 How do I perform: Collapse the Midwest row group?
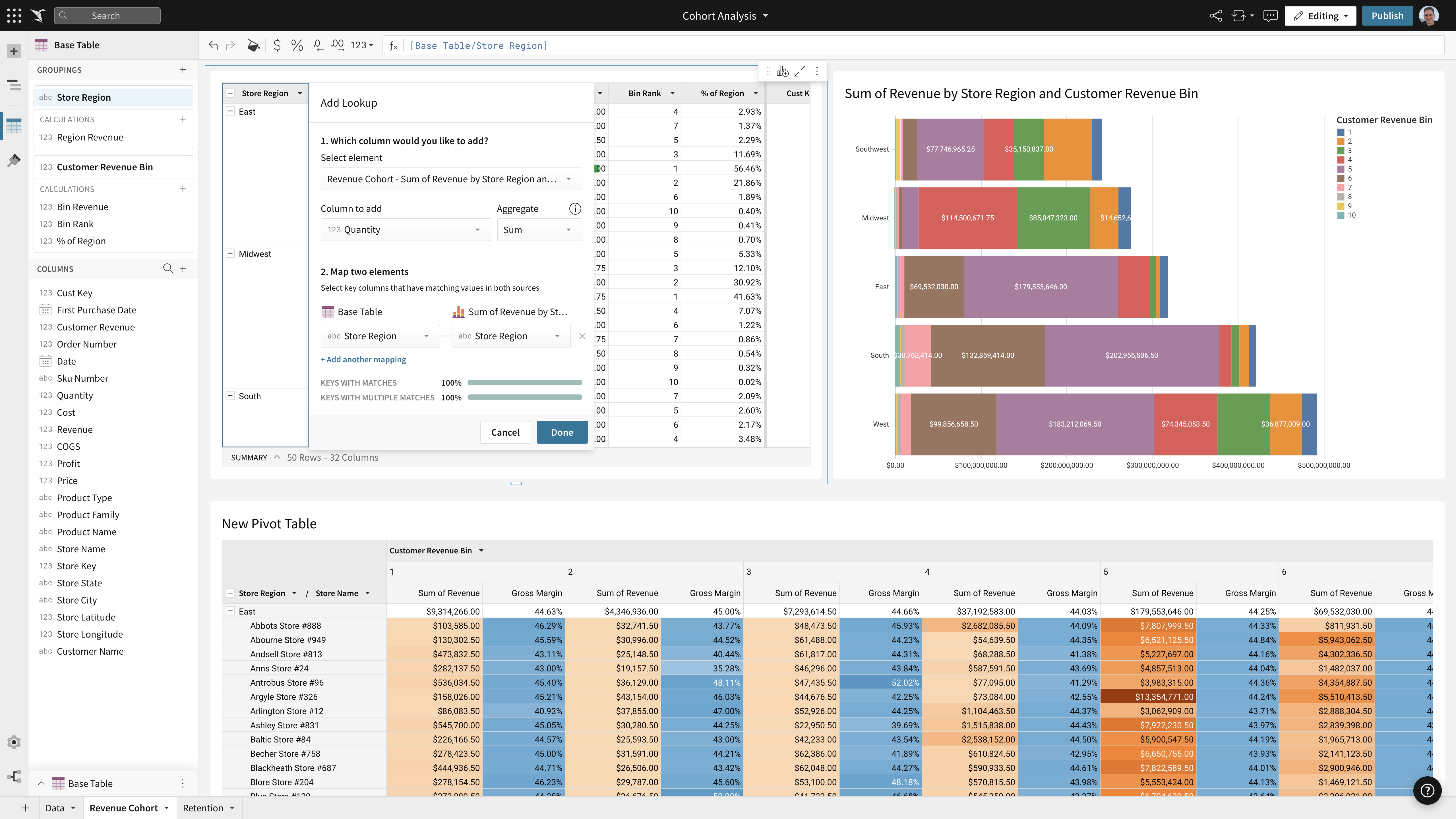coord(231,253)
